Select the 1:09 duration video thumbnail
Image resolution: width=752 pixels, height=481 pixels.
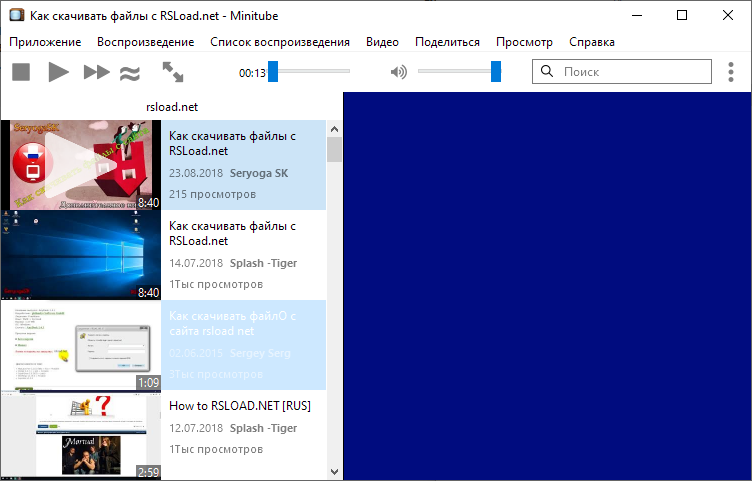click(x=81, y=345)
